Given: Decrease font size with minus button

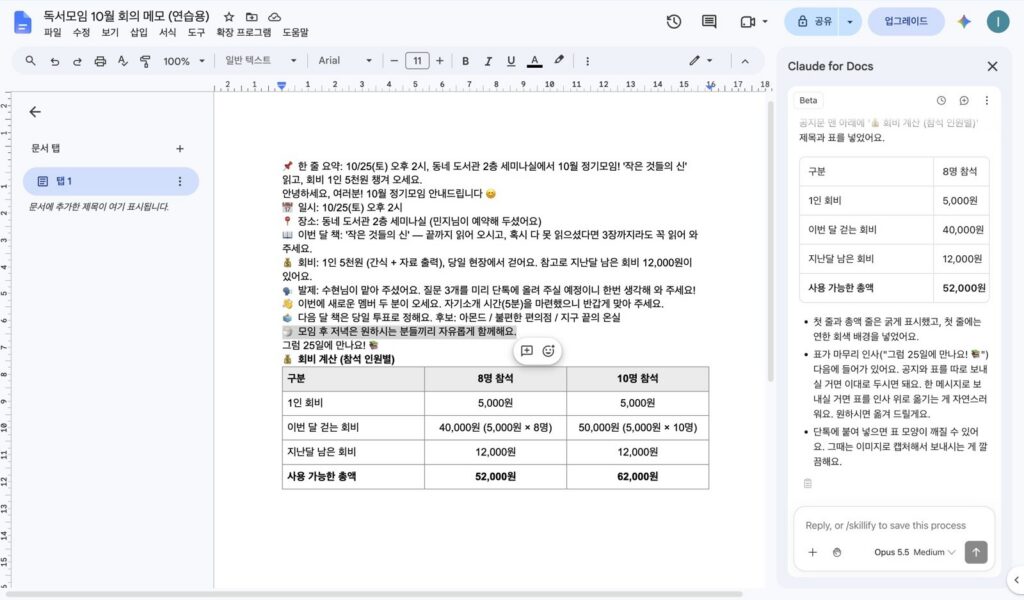Looking at the screenshot, I should pos(394,61).
